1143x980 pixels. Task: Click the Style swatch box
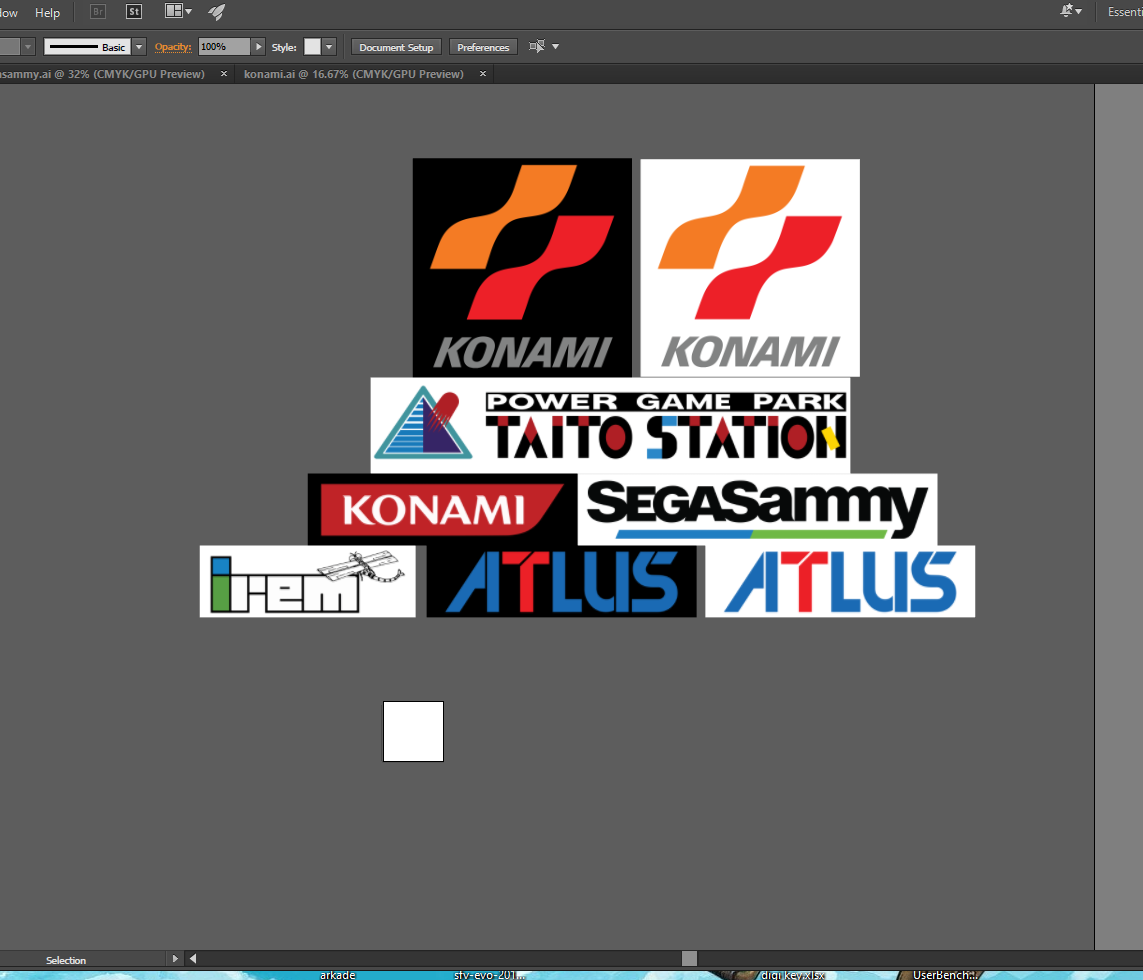coord(312,47)
